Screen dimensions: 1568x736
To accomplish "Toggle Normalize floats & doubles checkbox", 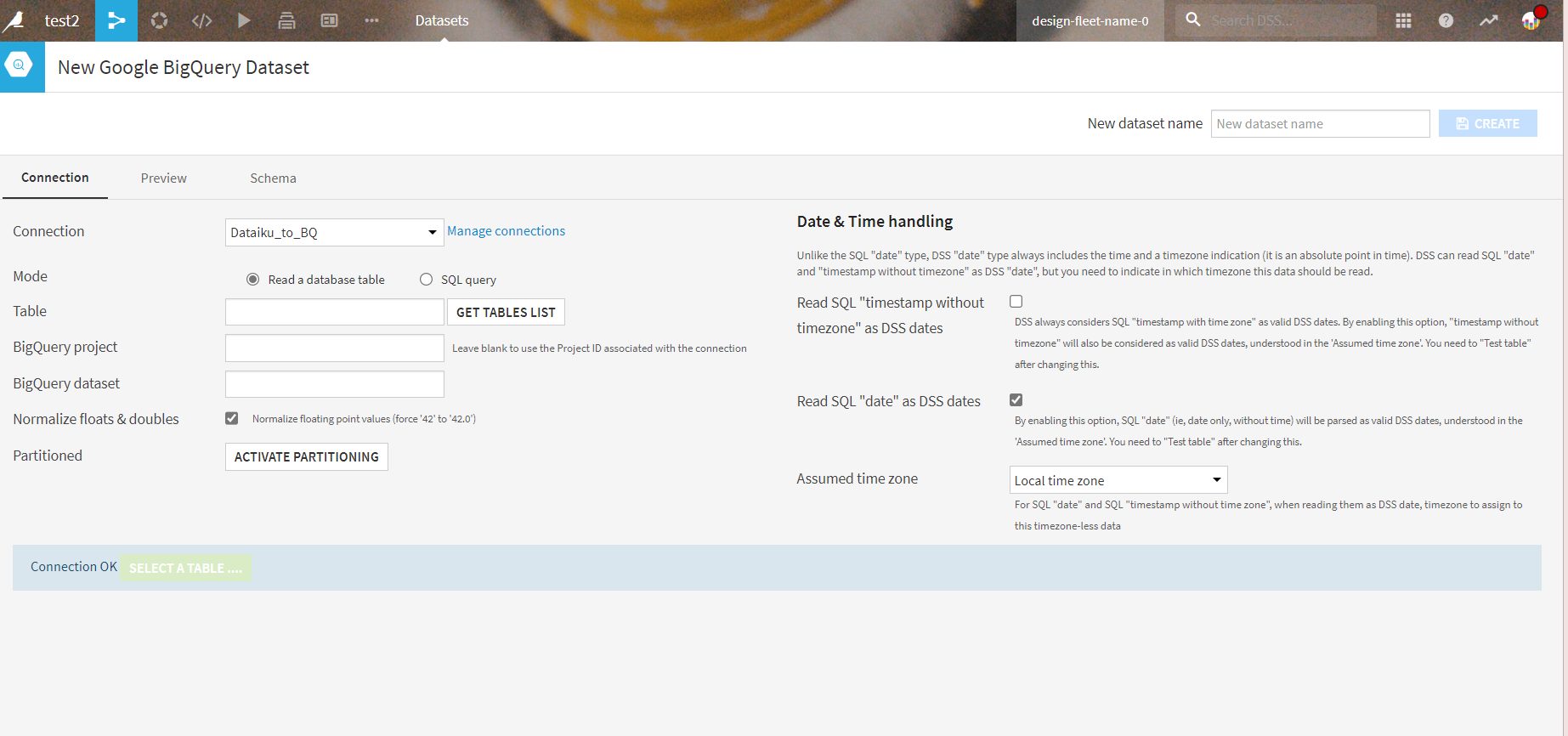I will point(231,418).
